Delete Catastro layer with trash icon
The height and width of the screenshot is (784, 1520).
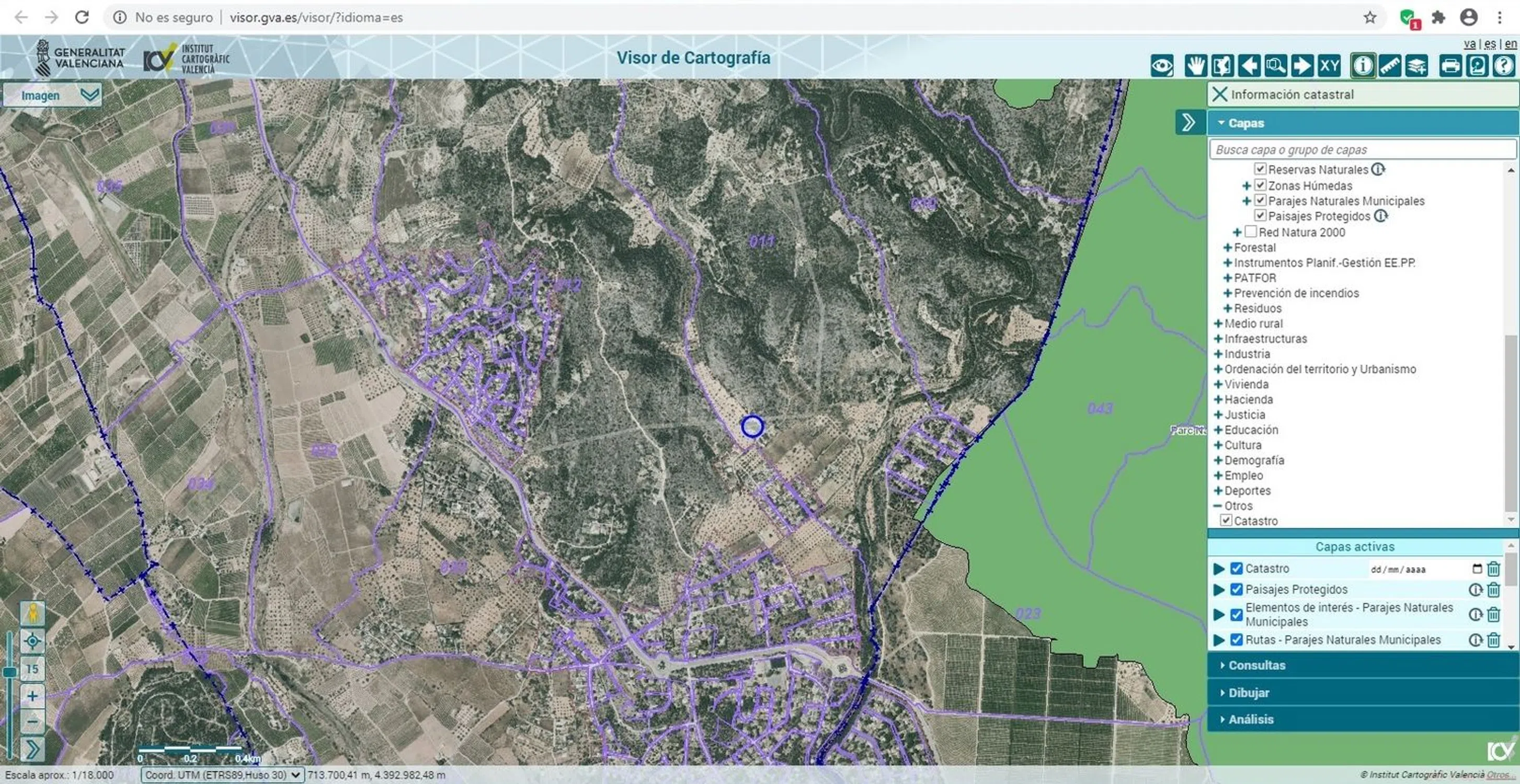pyautogui.click(x=1493, y=569)
